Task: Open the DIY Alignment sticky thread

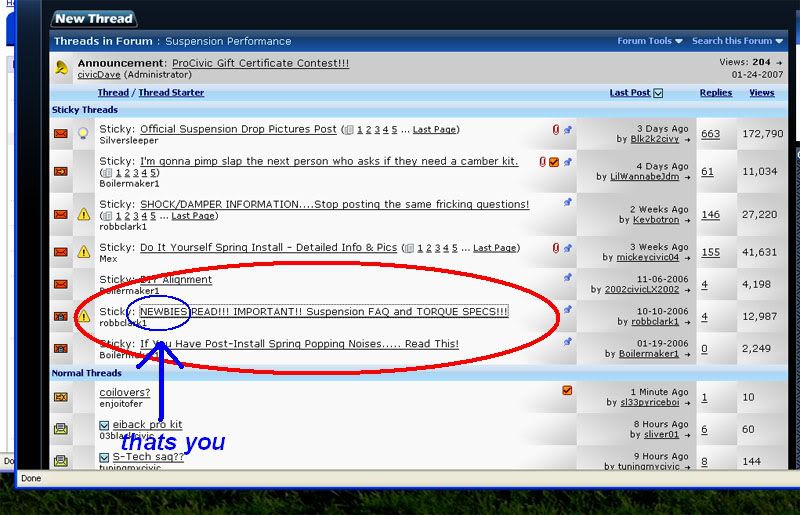Action: (176, 280)
